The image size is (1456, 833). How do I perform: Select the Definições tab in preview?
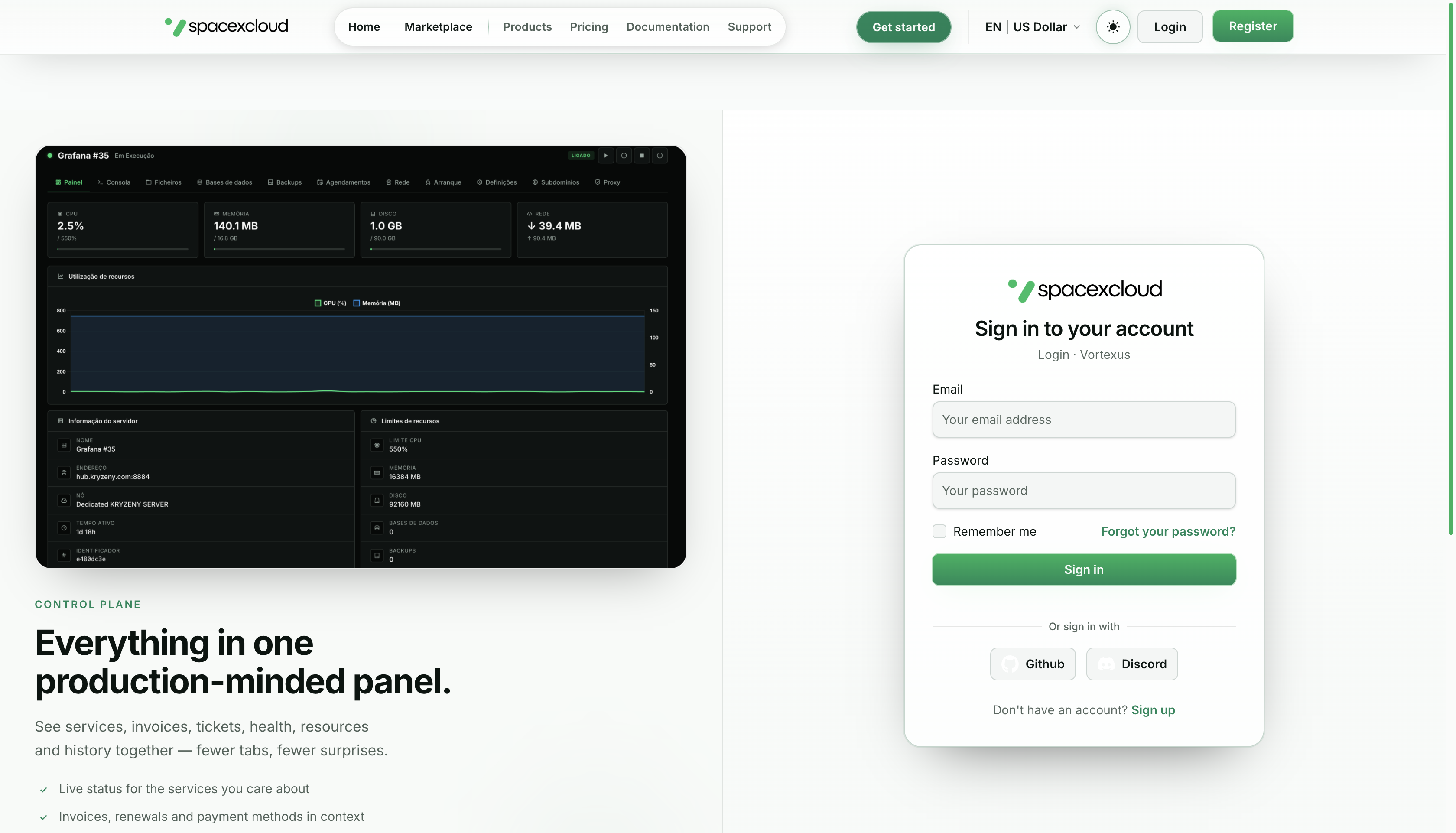497,182
